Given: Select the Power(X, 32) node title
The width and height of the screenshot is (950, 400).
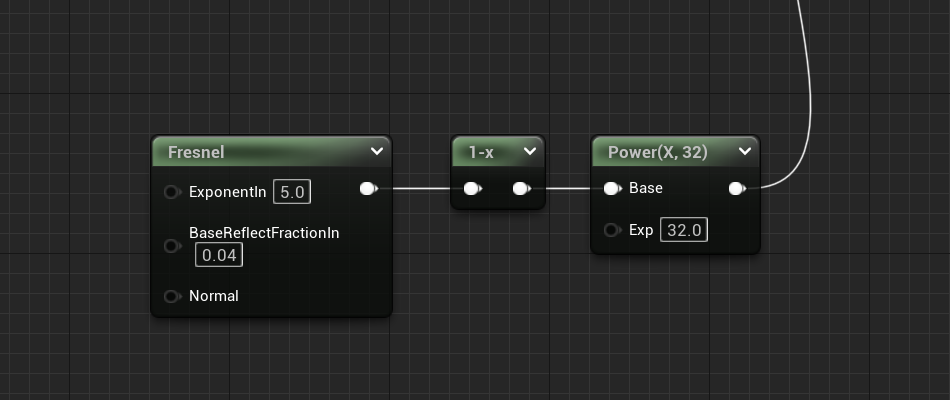Looking at the screenshot, I should pos(657,152).
